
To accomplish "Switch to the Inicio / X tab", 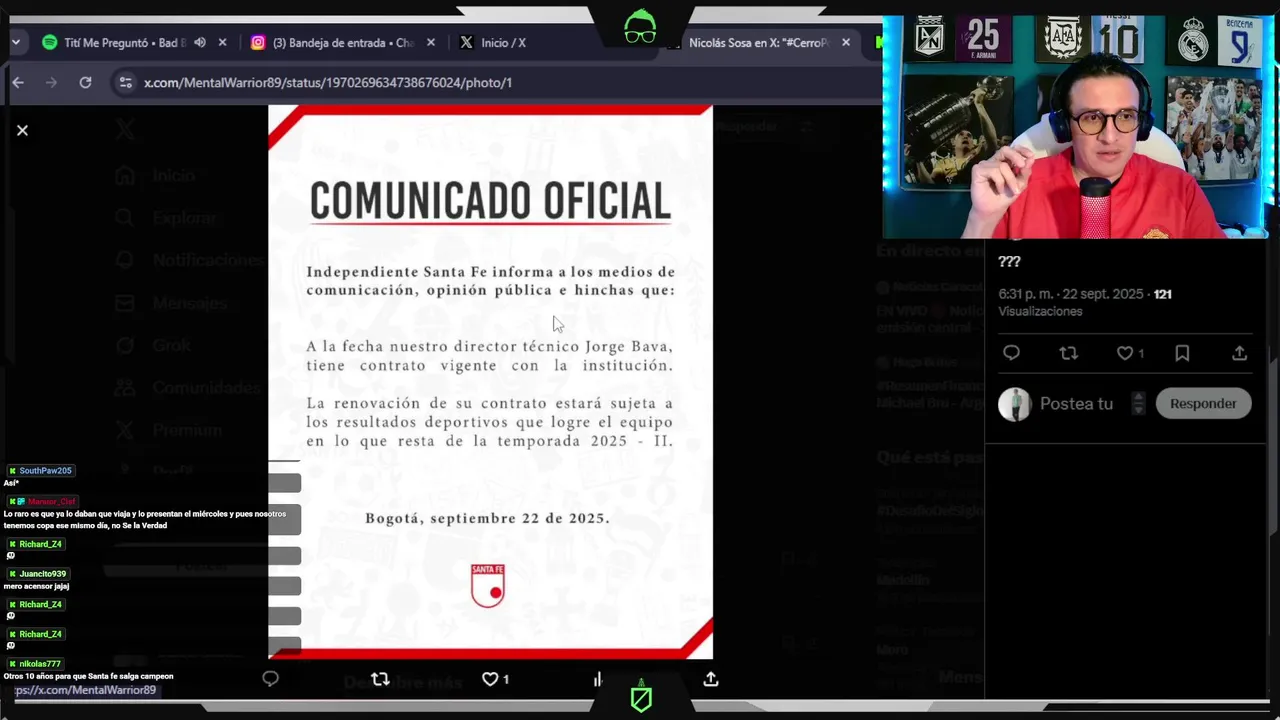I will (x=493, y=43).
